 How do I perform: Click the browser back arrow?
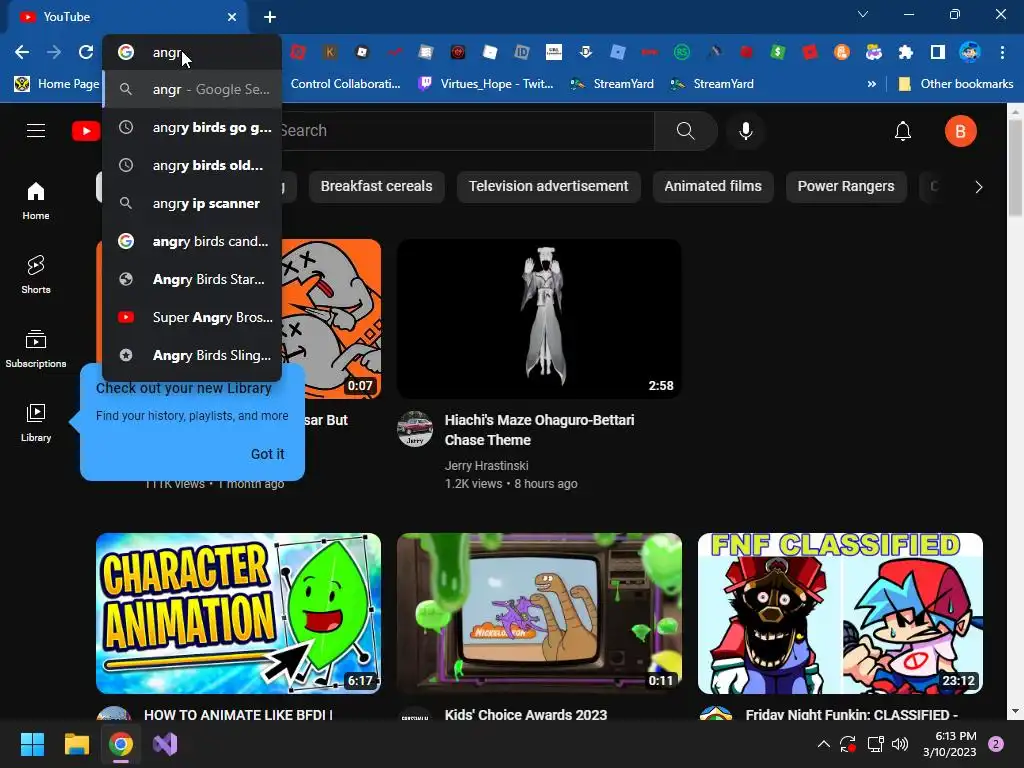[x=22, y=52]
